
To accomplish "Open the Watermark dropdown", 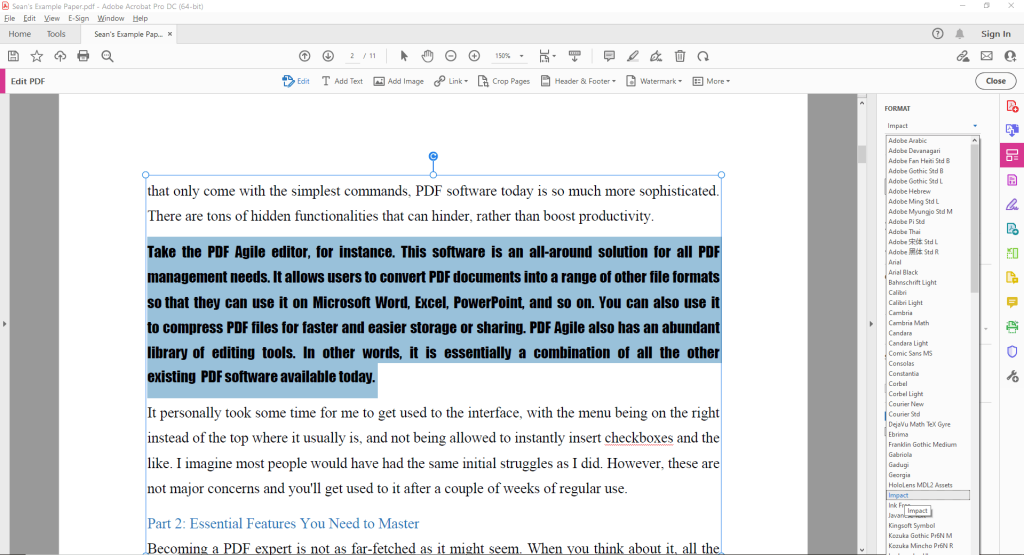I will click(x=654, y=81).
